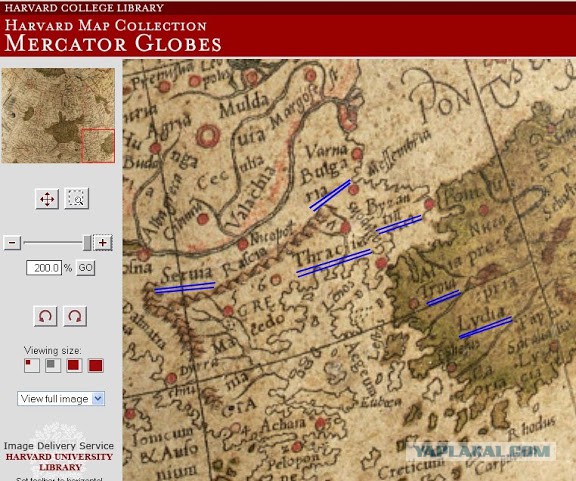
Task: Click the Mercator Globes heading
Action: click(112, 43)
